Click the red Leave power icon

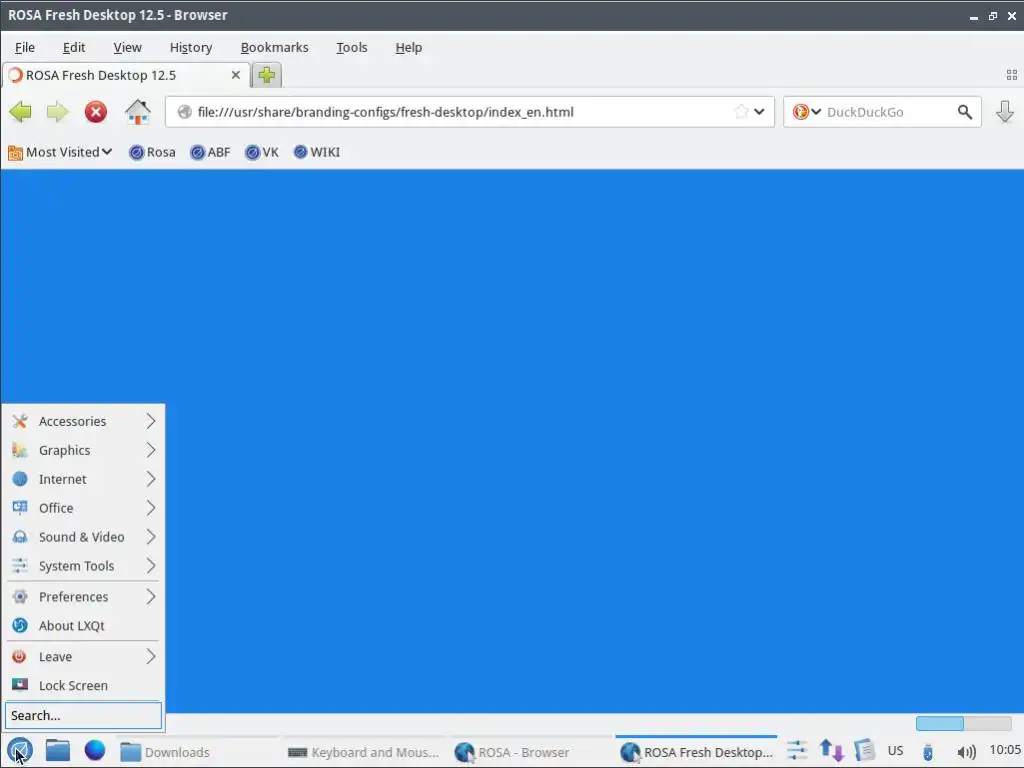tap(20, 656)
